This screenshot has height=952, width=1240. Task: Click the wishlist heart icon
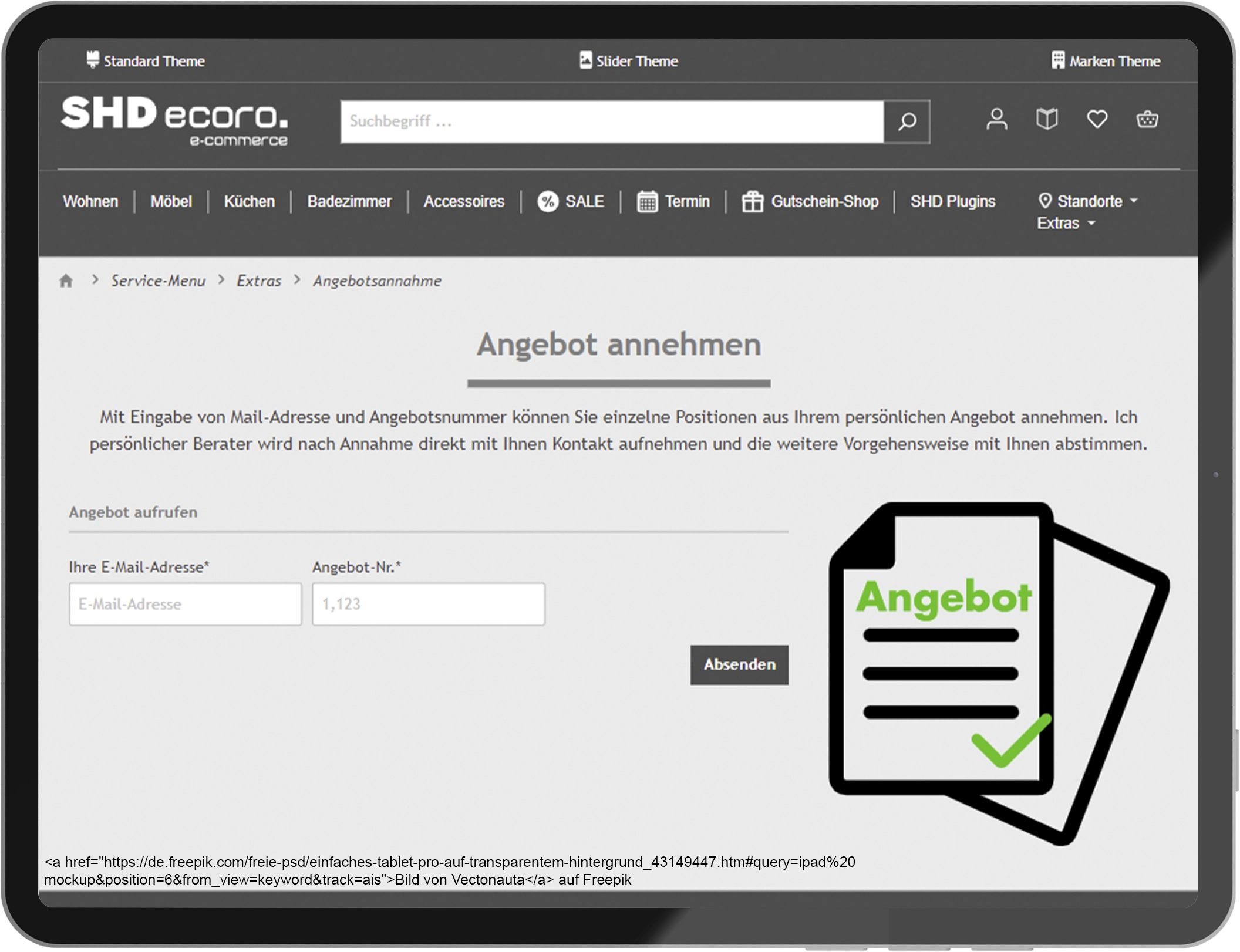1097,120
